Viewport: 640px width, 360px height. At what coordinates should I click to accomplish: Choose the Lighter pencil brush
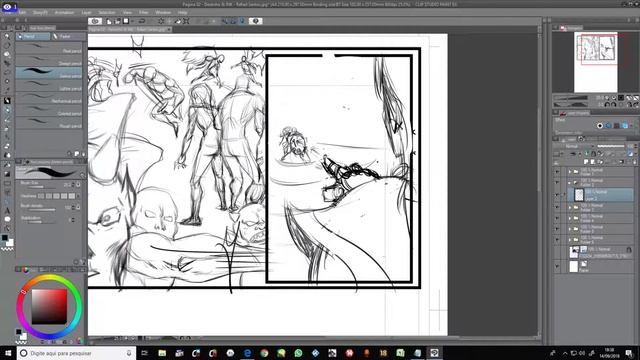pyautogui.click(x=49, y=86)
